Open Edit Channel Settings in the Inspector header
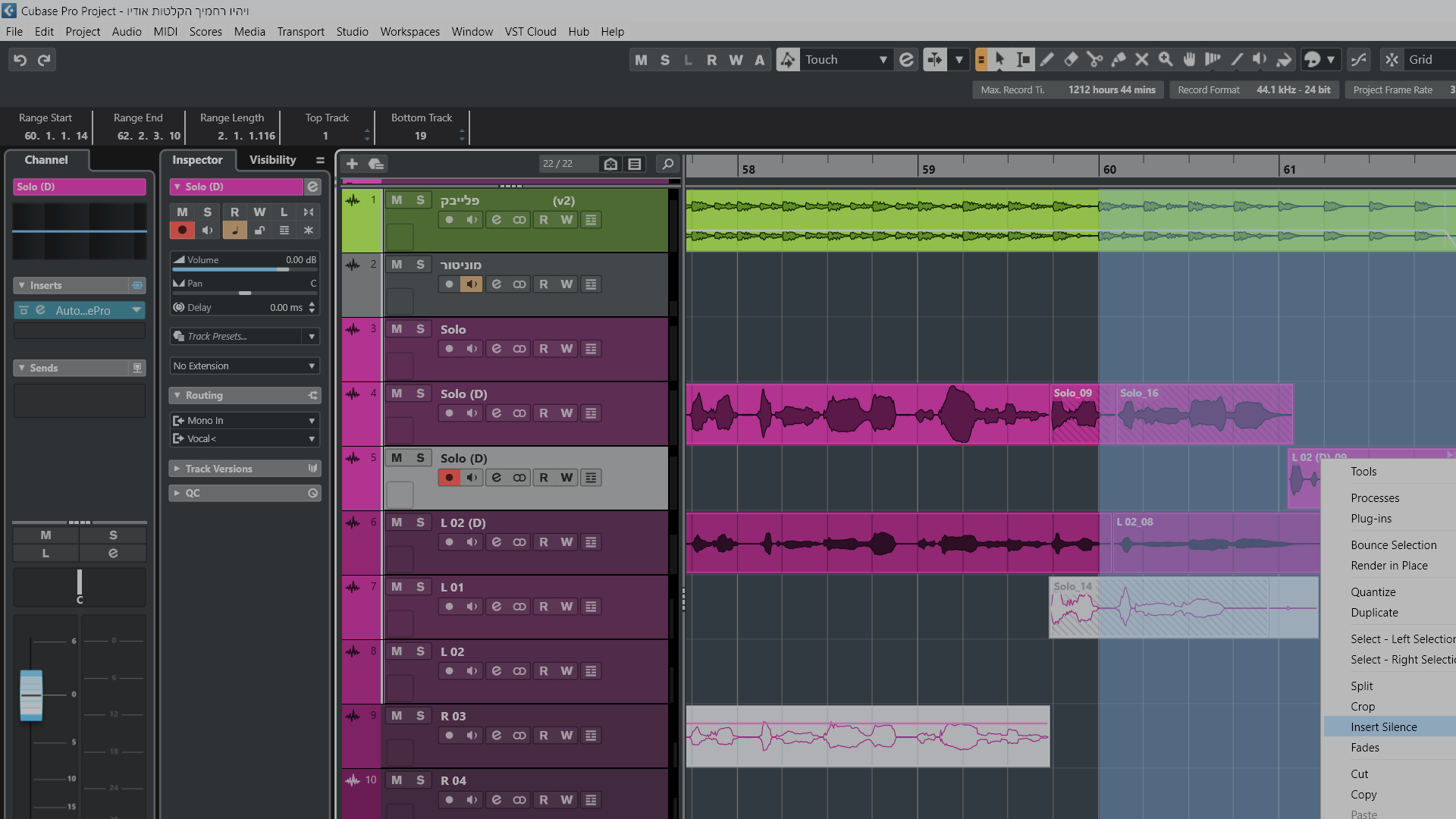The height and width of the screenshot is (819, 1456). [x=312, y=187]
